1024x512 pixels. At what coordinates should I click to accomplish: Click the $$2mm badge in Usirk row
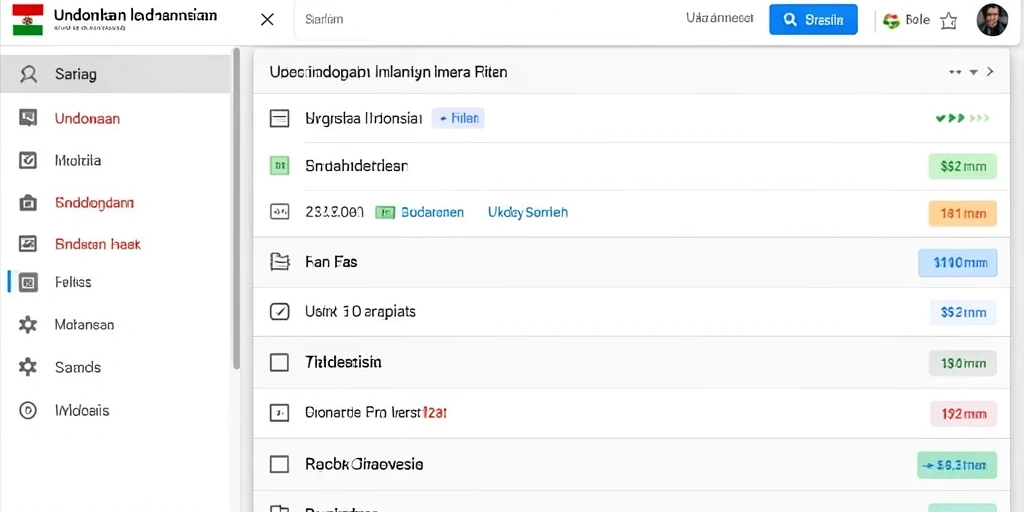(x=963, y=313)
